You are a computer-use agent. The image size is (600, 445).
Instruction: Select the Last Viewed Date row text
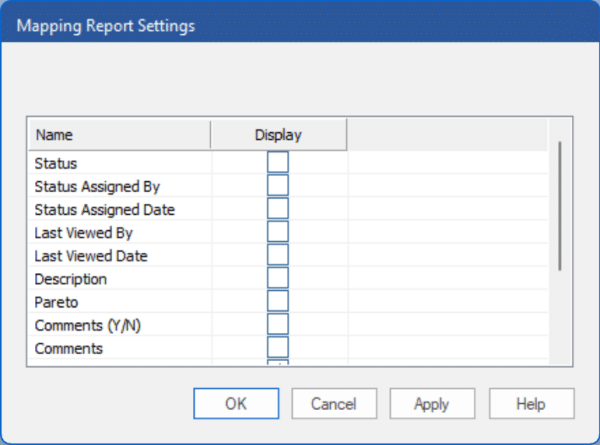[x=91, y=256]
